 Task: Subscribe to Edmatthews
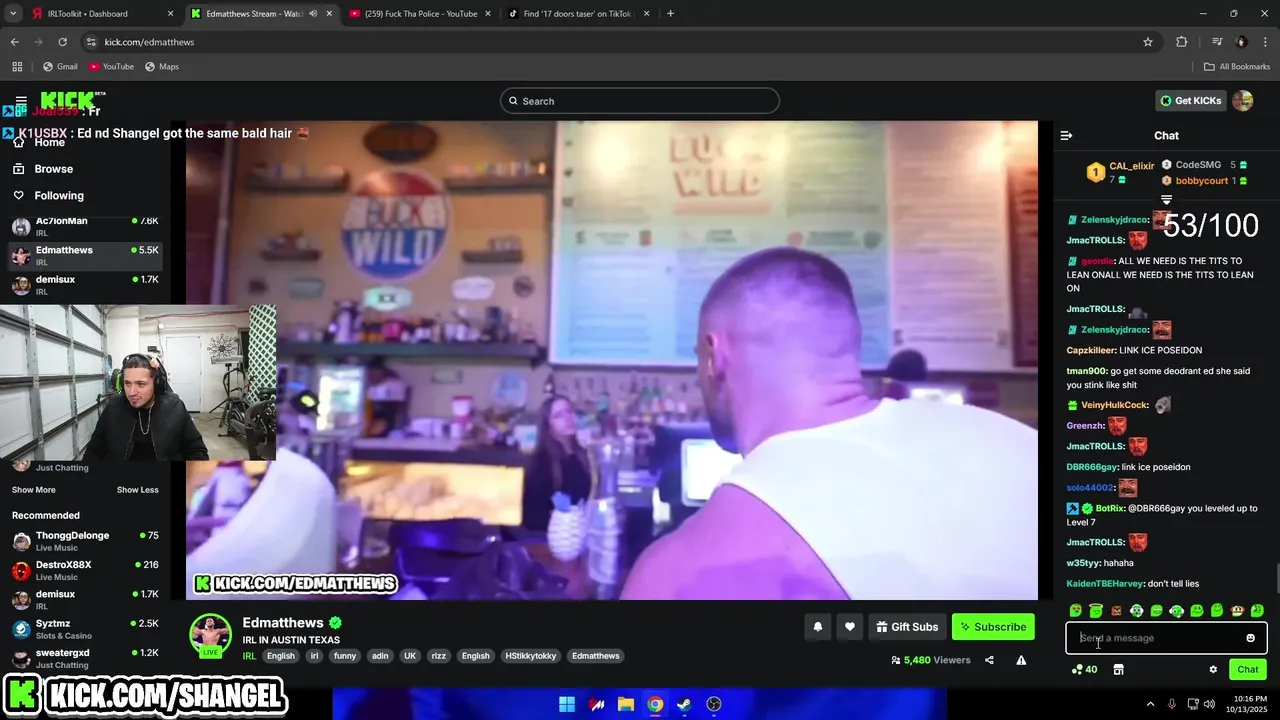point(993,627)
